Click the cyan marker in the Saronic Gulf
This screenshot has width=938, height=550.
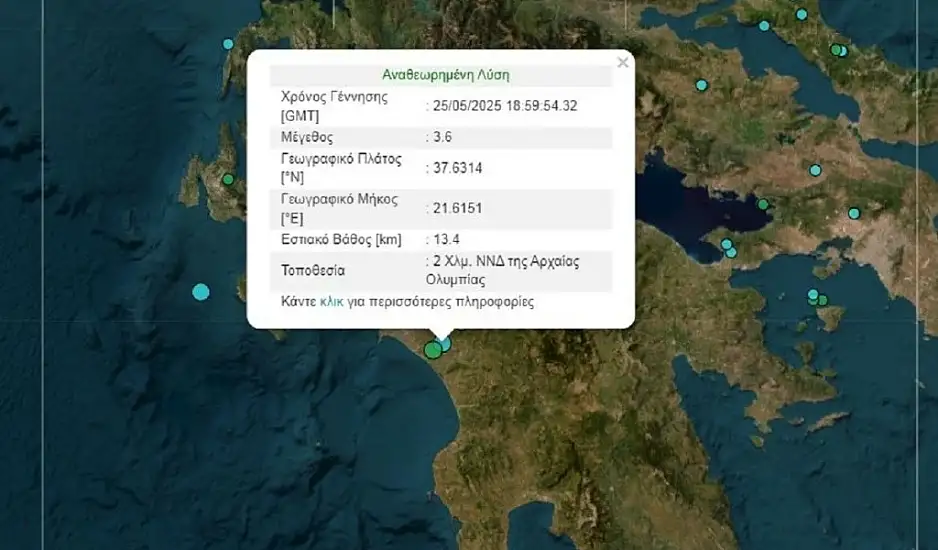(x=813, y=296)
